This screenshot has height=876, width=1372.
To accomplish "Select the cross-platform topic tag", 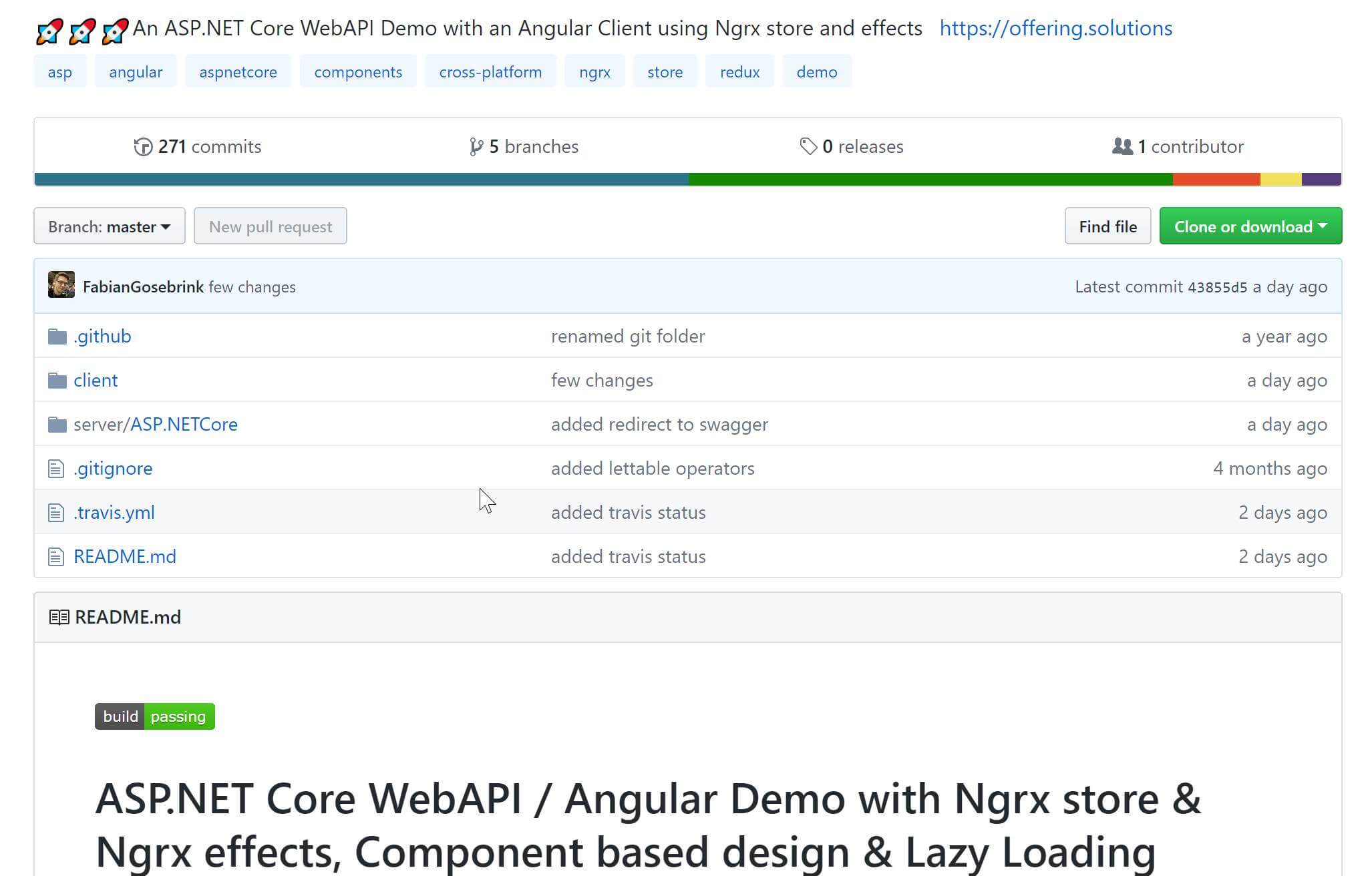I will coord(490,72).
